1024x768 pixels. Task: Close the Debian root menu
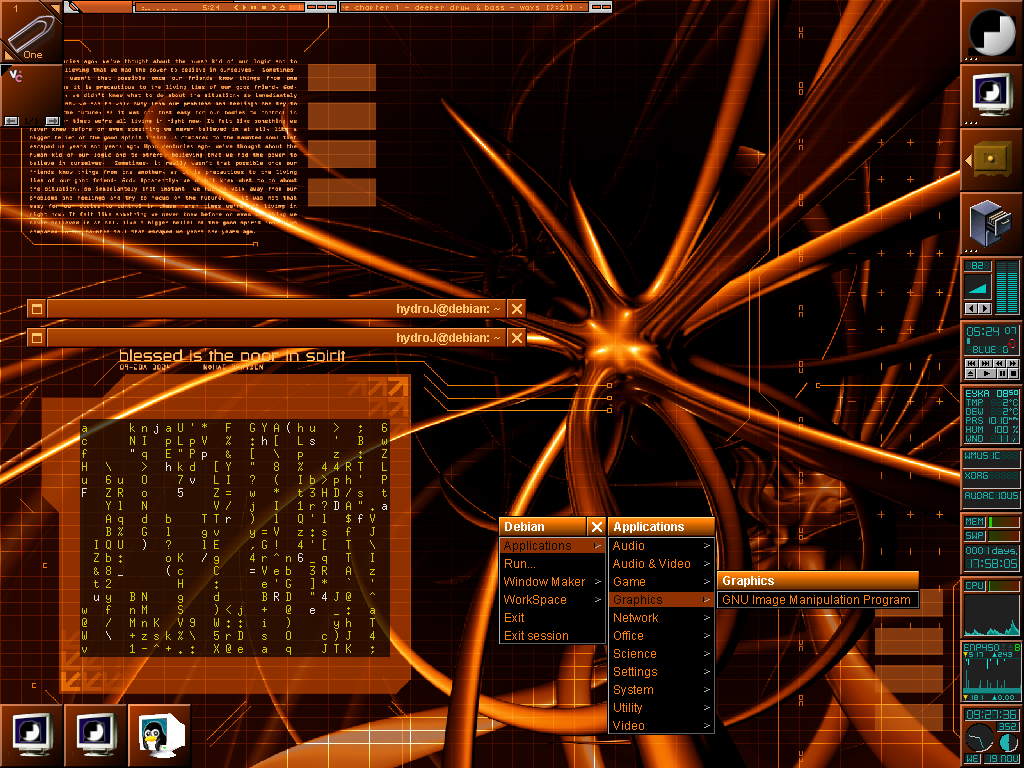coord(596,527)
